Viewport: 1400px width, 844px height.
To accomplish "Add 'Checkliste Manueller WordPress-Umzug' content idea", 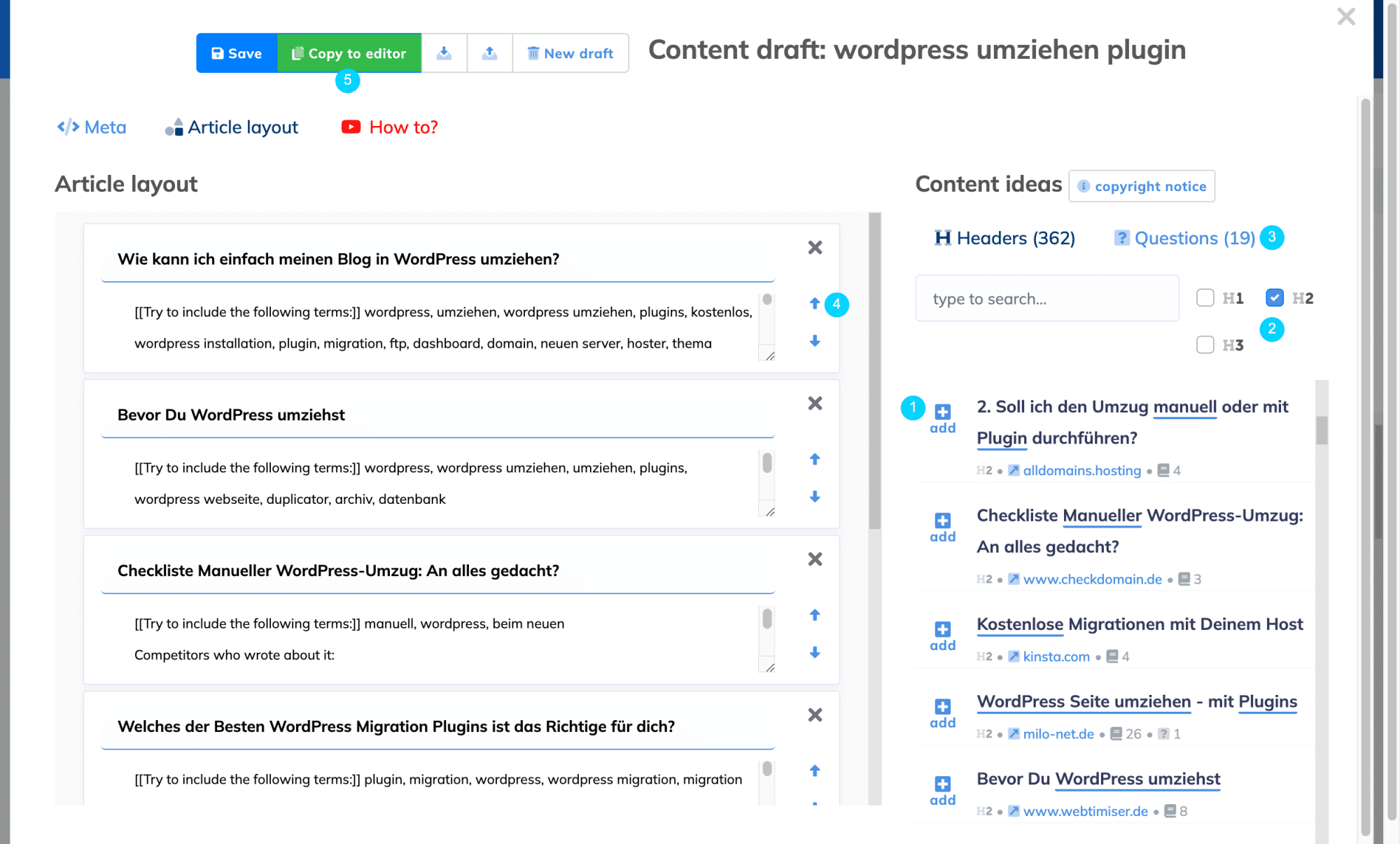I will 943,528.
